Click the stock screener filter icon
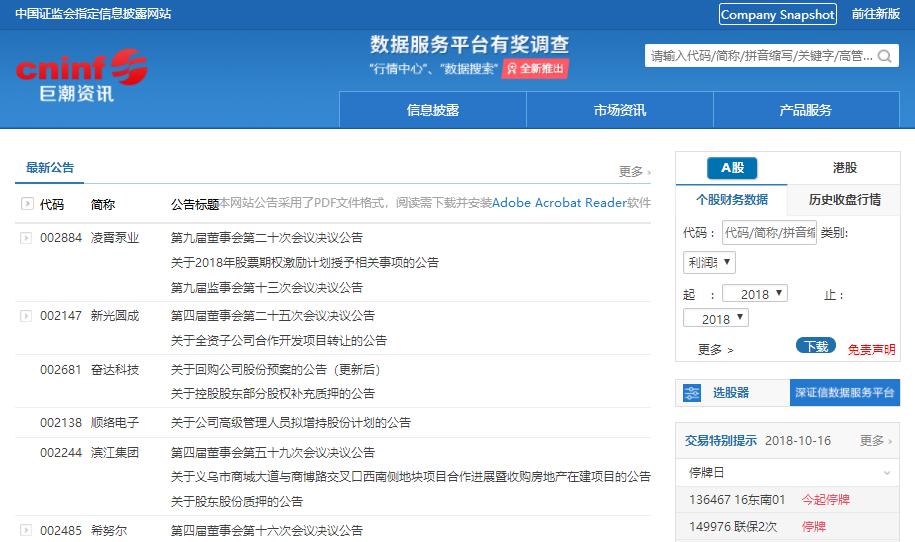Viewport: 915px width, 542px height. click(x=692, y=393)
